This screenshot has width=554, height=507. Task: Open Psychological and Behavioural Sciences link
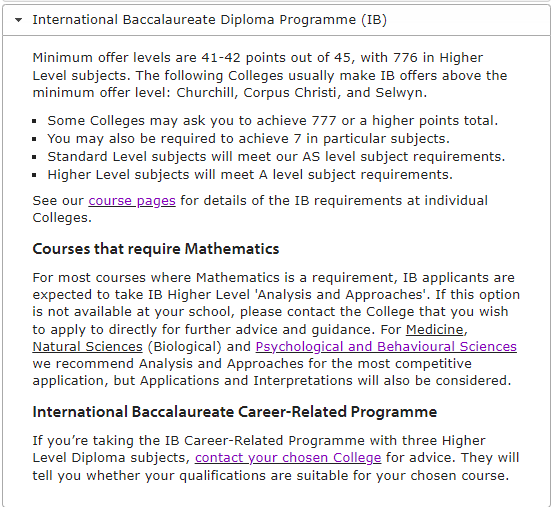tap(386, 347)
